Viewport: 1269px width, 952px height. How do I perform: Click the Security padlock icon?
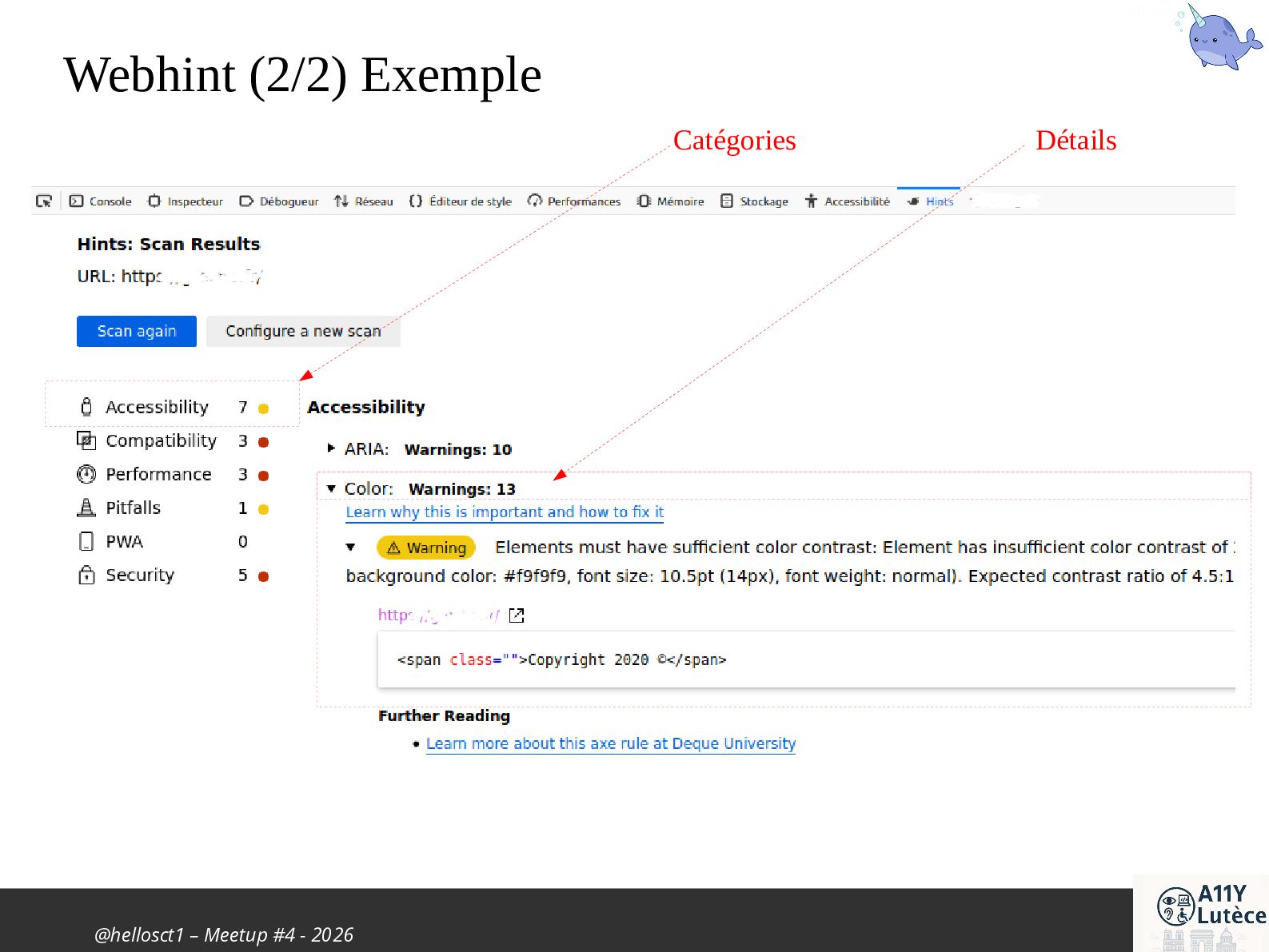(x=86, y=575)
